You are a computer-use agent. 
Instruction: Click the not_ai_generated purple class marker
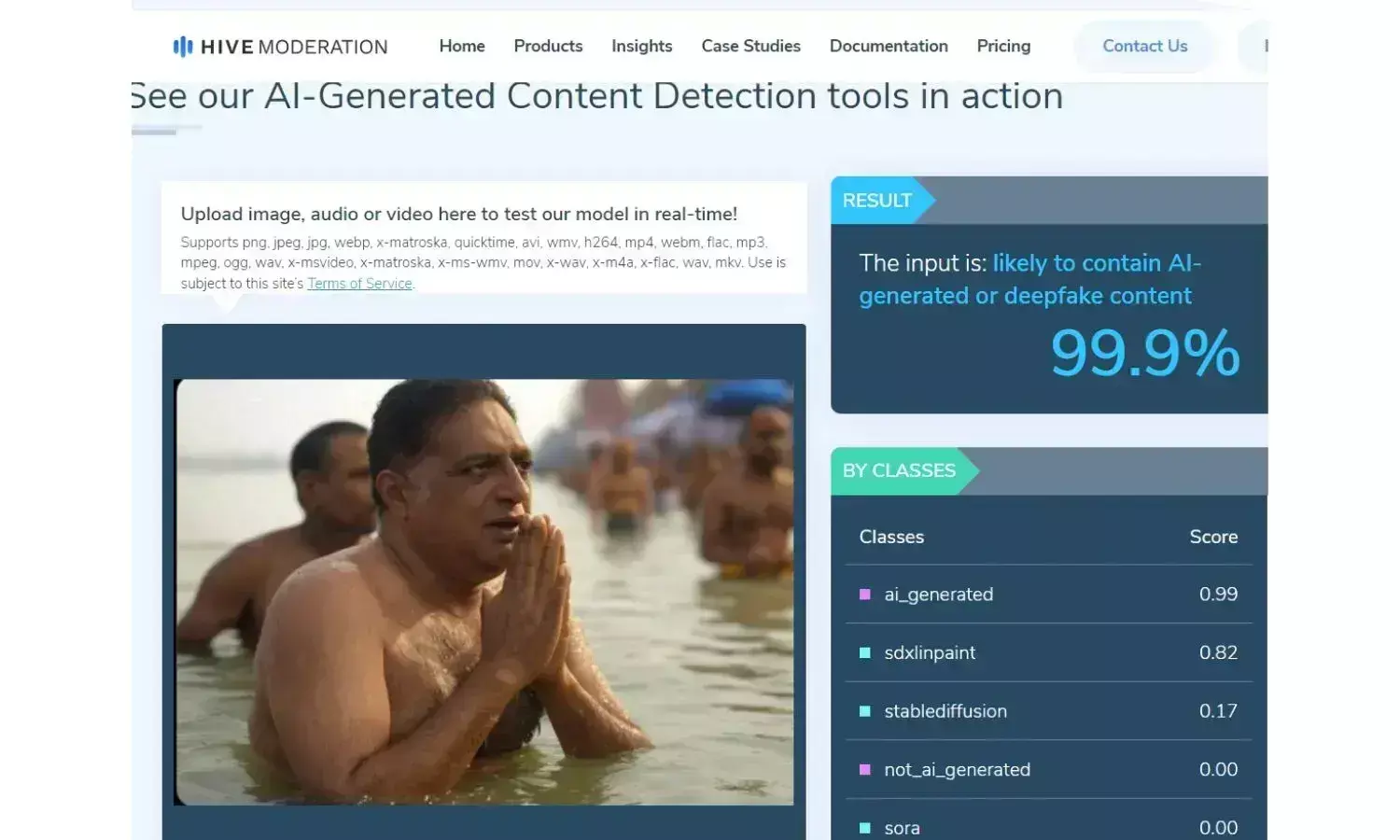[865, 770]
